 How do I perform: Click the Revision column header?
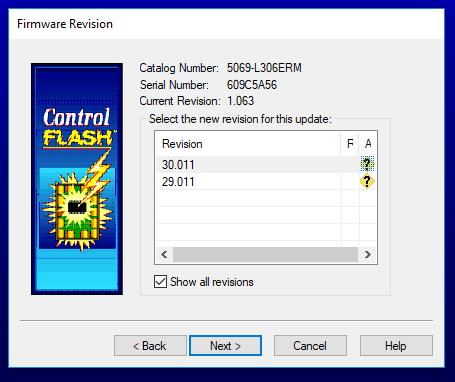(x=248, y=144)
